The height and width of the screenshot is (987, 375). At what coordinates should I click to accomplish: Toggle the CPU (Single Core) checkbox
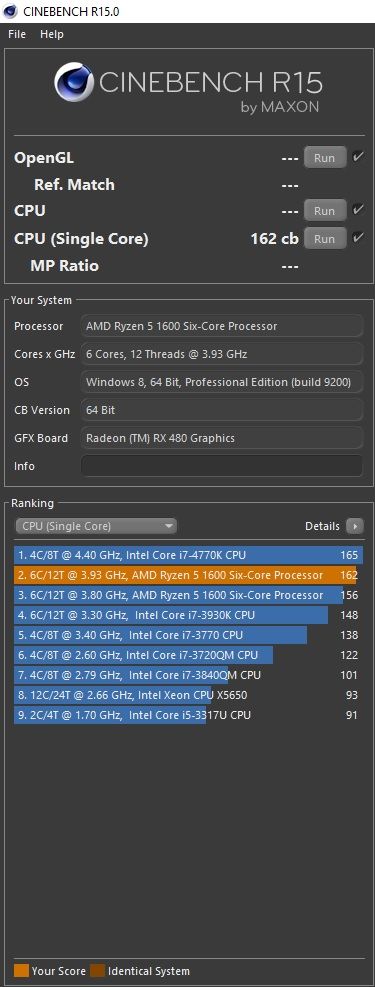click(358, 238)
